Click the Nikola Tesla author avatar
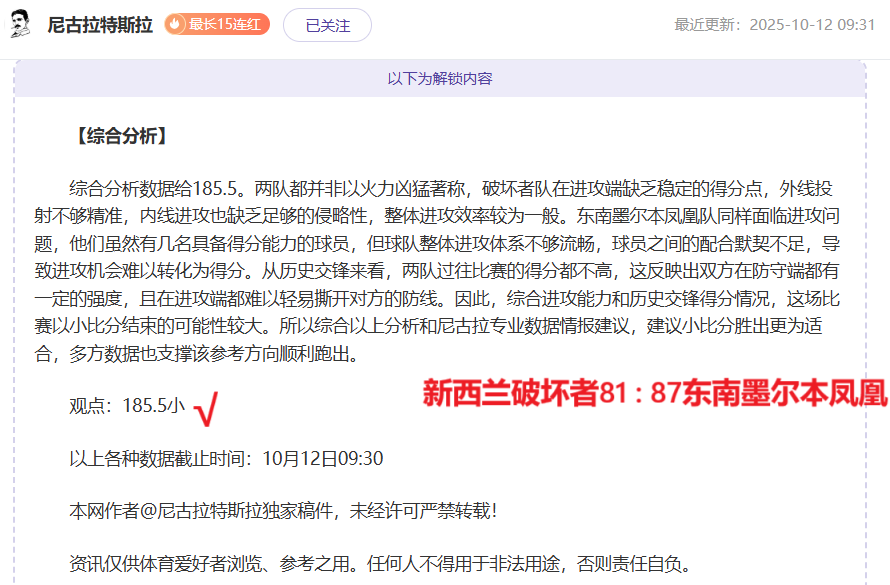This screenshot has height=585, width=890. click(x=21, y=24)
